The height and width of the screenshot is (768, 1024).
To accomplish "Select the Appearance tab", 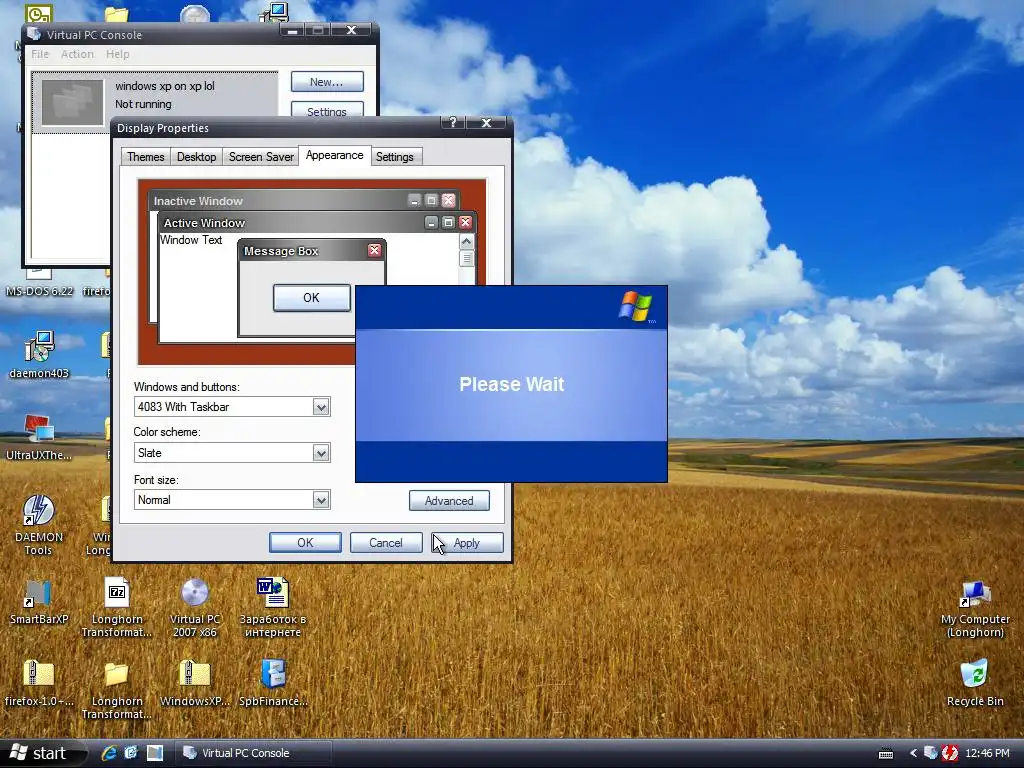I will 334,155.
